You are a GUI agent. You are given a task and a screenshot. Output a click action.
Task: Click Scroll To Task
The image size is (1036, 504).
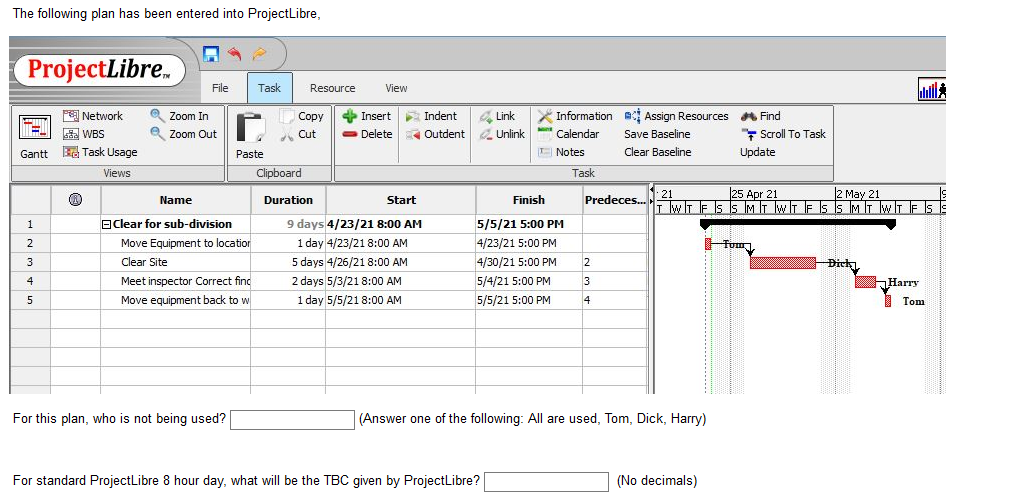pyautogui.click(x=784, y=134)
